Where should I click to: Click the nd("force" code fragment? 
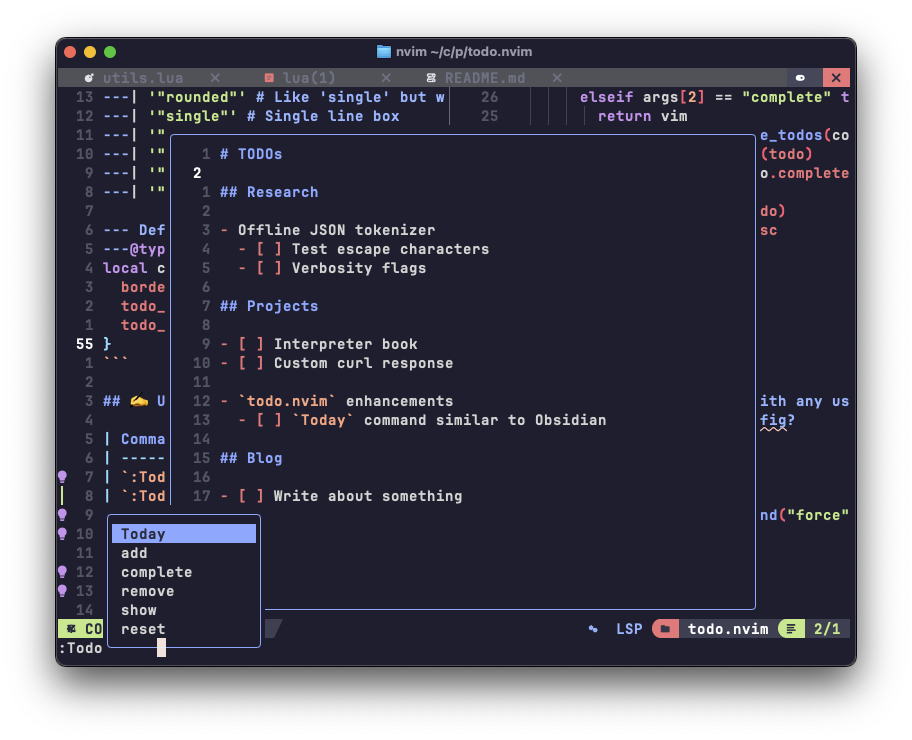pyautogui.click(x=804, y=515)
